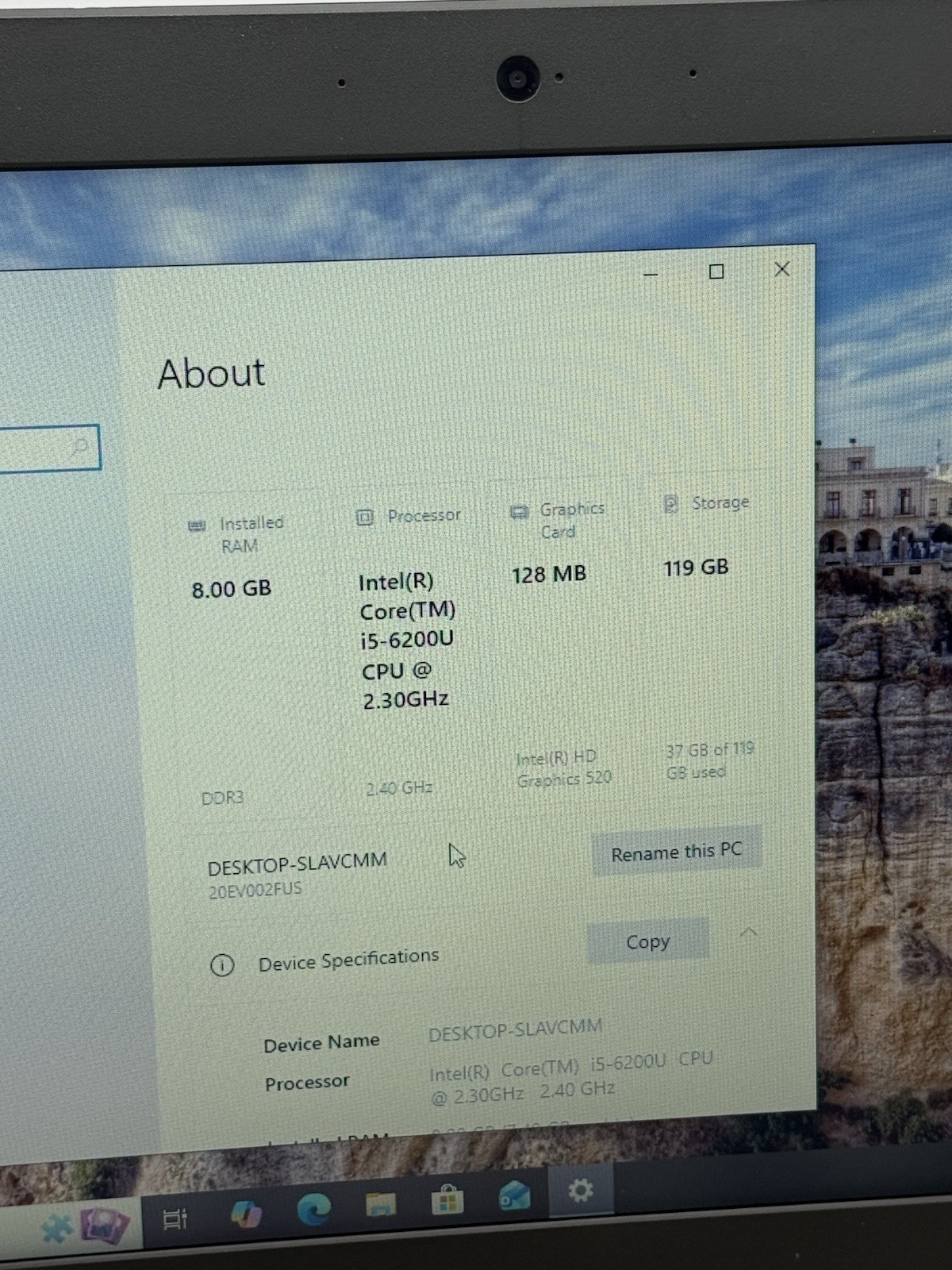Click the Processor chip icon
This screenshot has width=952, height=1270.
point(364,518)
